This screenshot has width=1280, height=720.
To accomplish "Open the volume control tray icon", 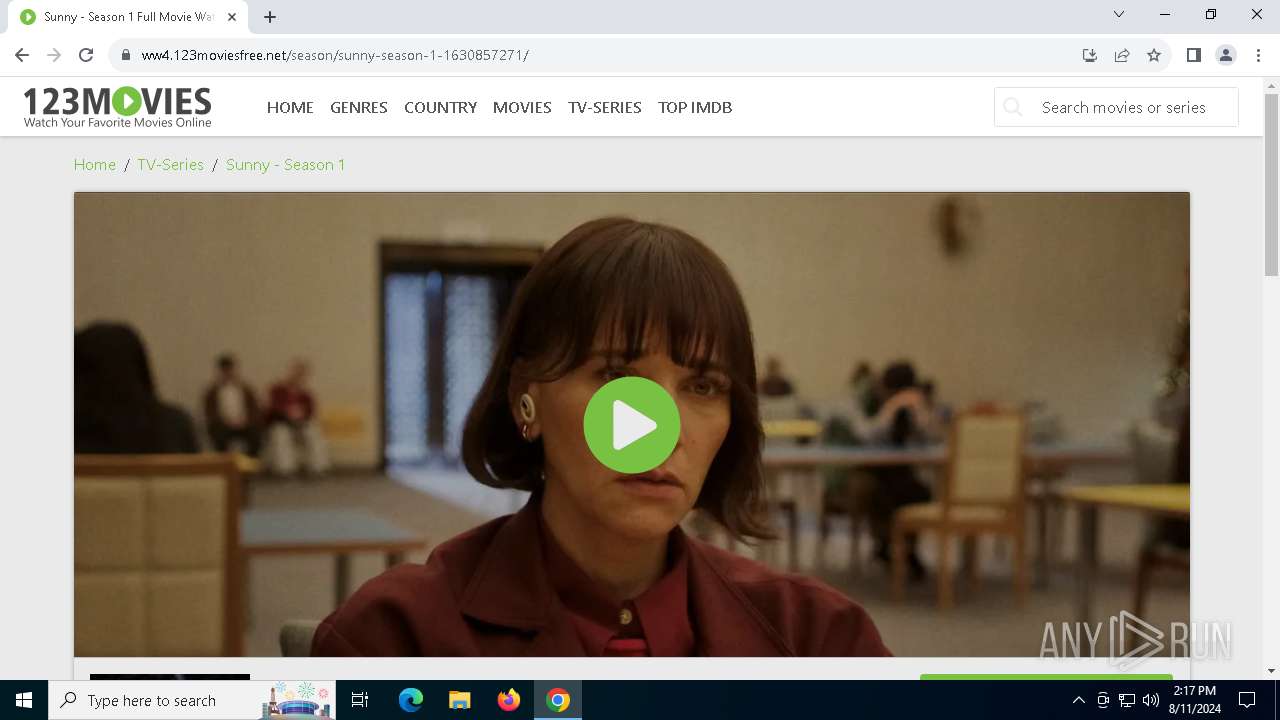I will pos(1151,700).
